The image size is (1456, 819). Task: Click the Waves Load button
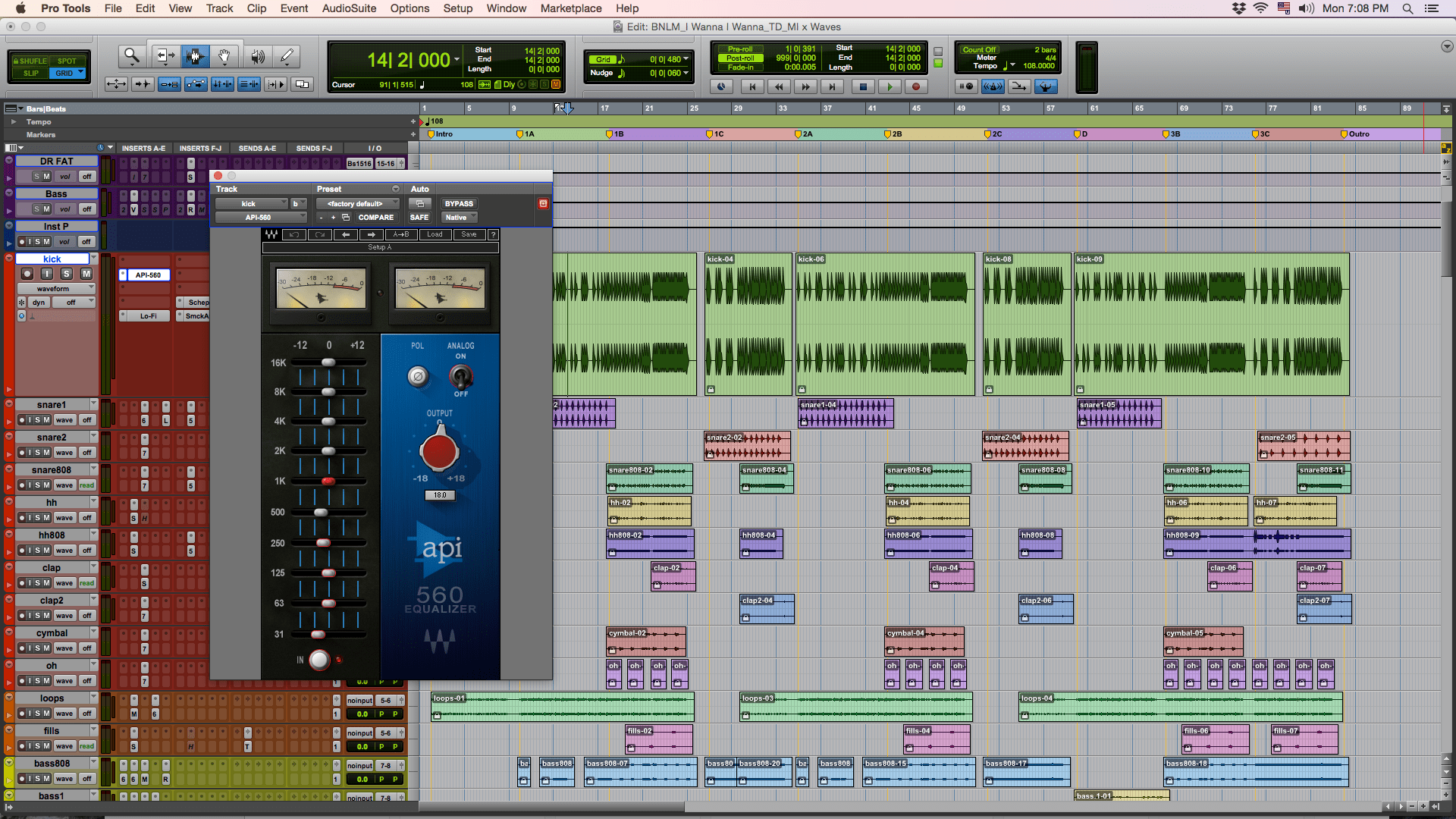click(435, 234)
